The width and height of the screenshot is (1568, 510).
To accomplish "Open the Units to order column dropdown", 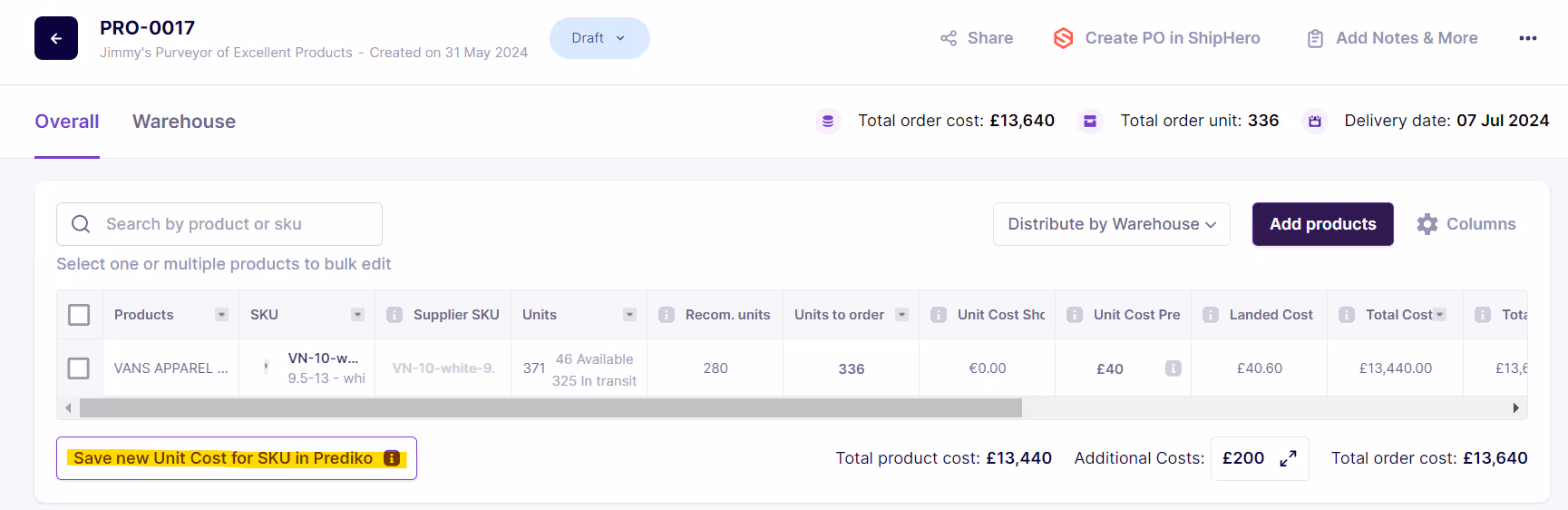I will [901, 315].
